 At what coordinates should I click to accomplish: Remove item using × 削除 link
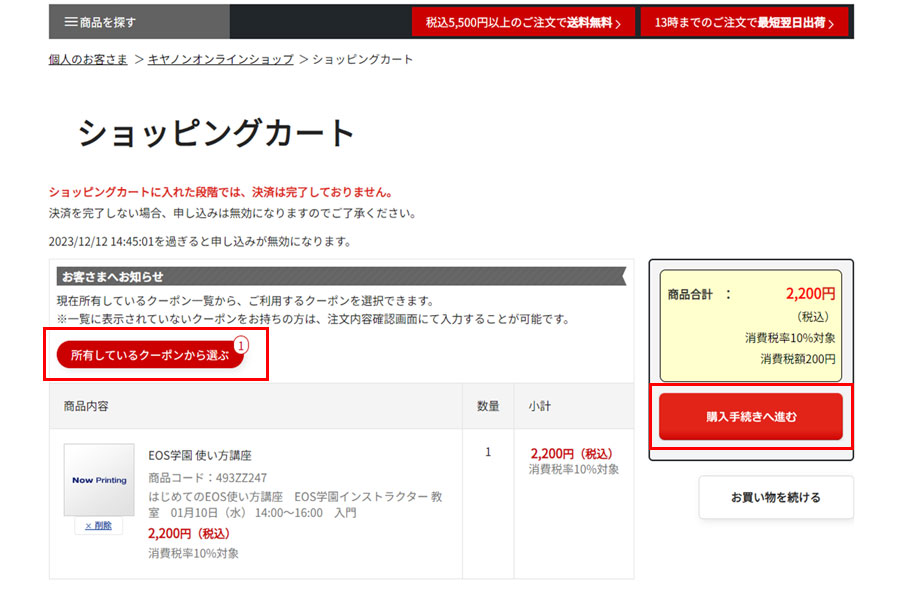(x=98, y=526)
